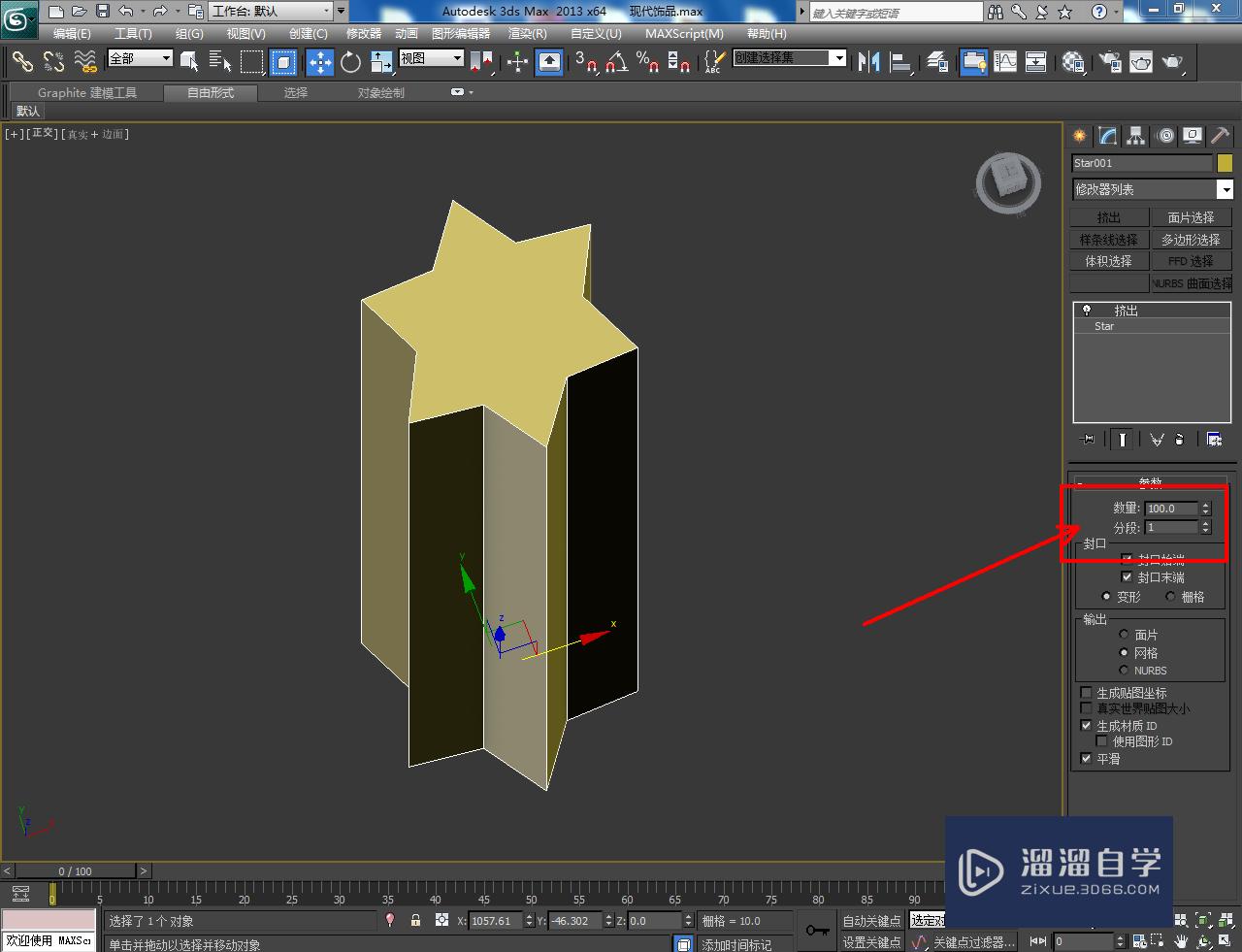Click the 样条线选择 modifier button

click(x=1109, y=239)
